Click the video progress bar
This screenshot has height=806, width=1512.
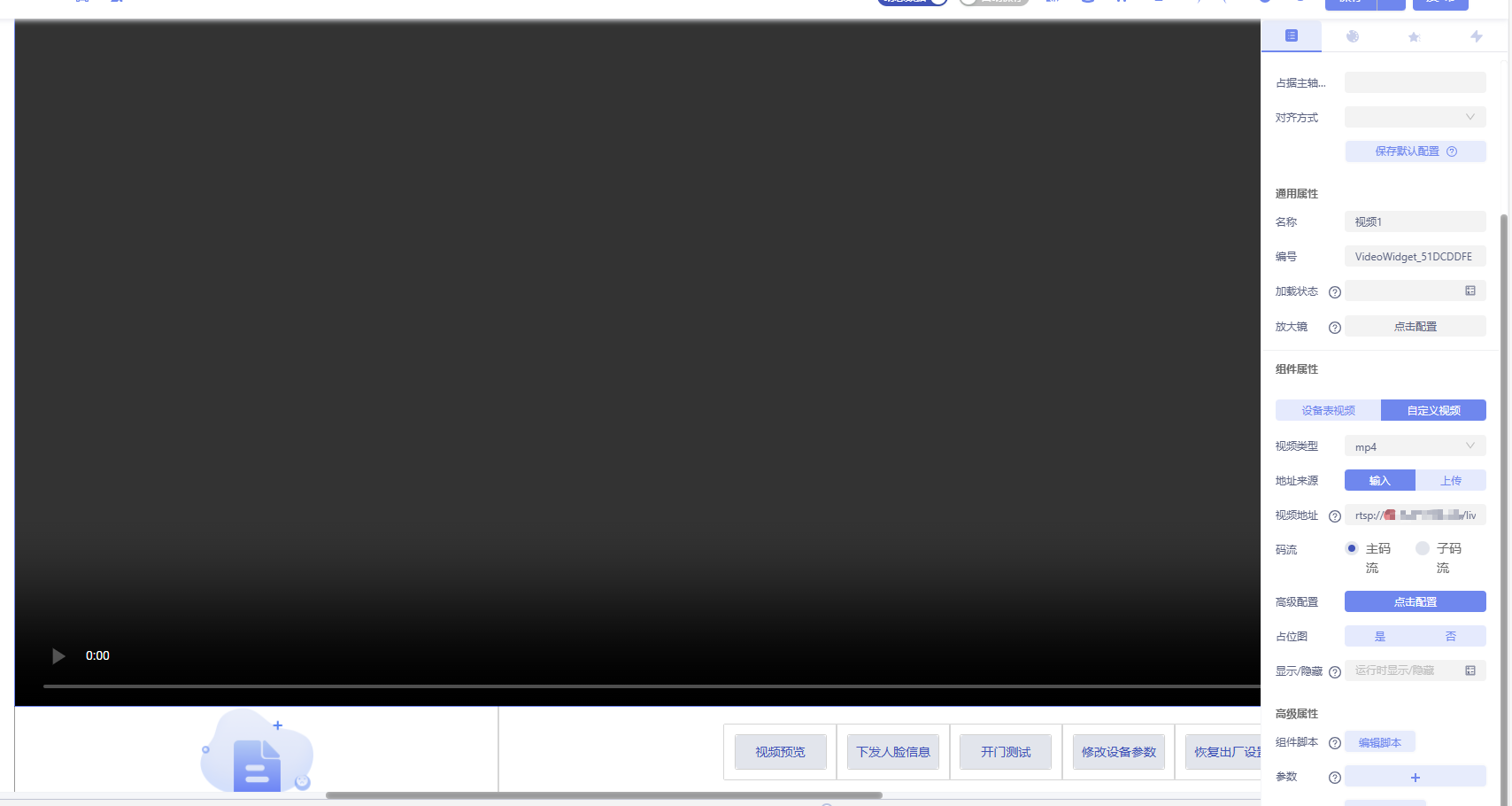pos(652,686)
